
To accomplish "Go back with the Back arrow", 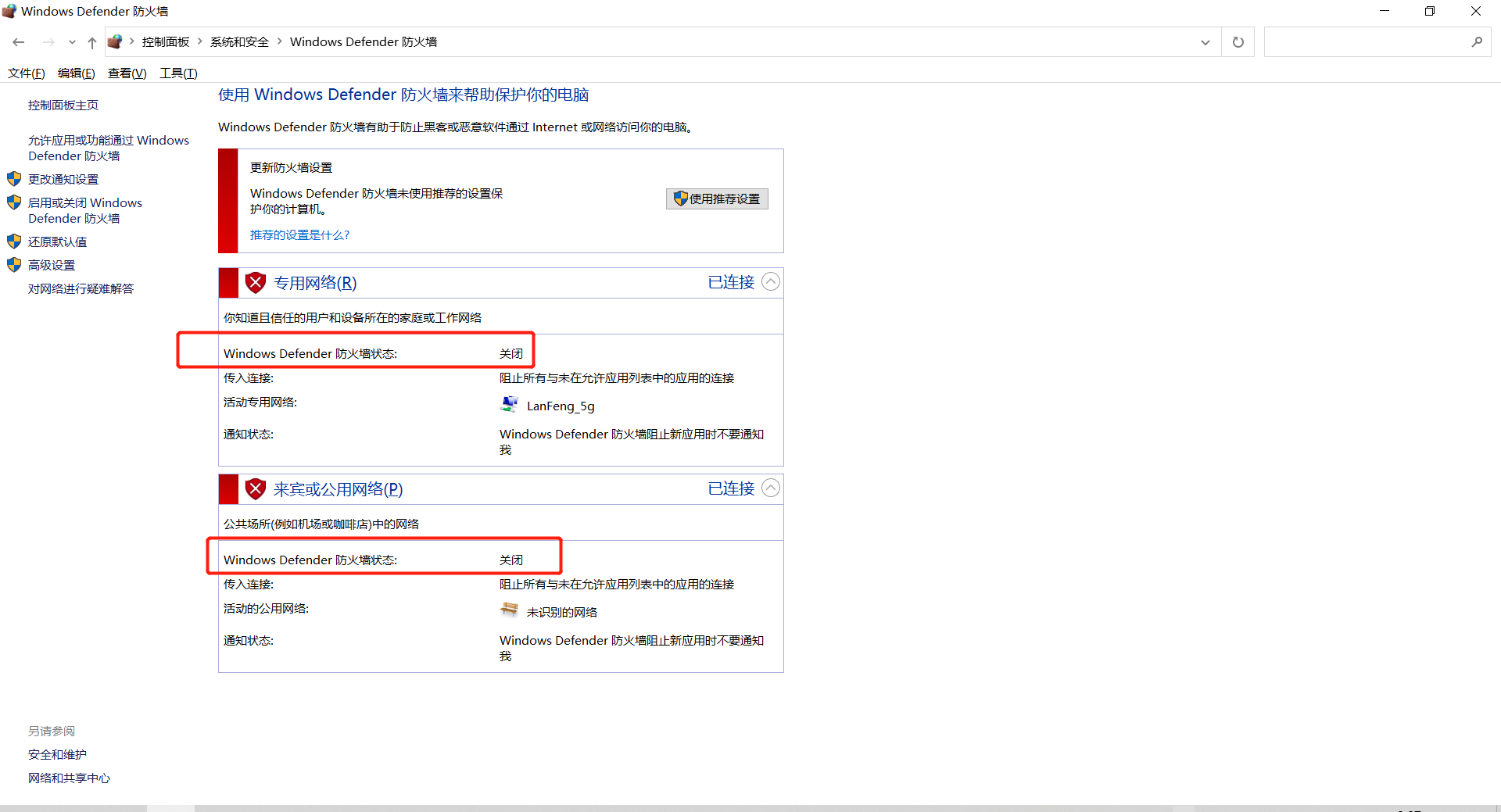I will point(19,42).
